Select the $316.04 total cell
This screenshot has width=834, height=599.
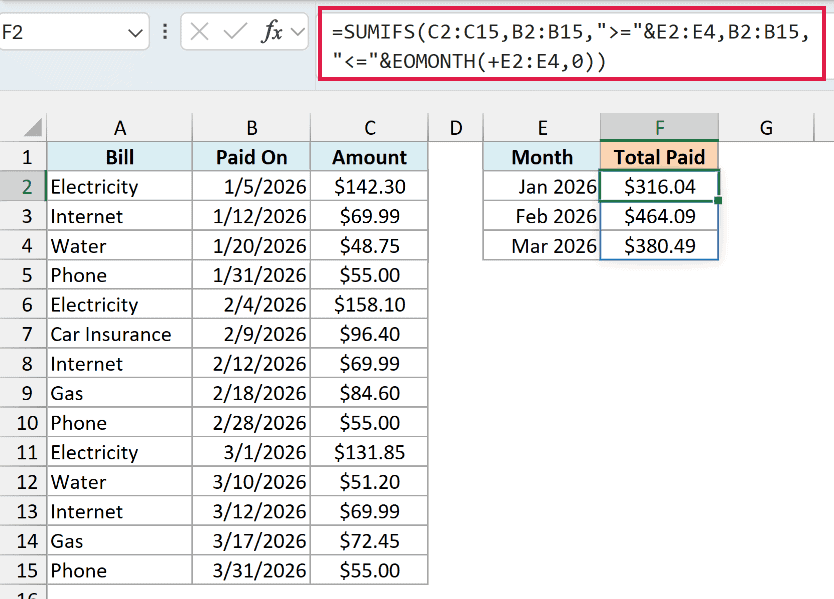pyautogui.click(x=660, y=186)
